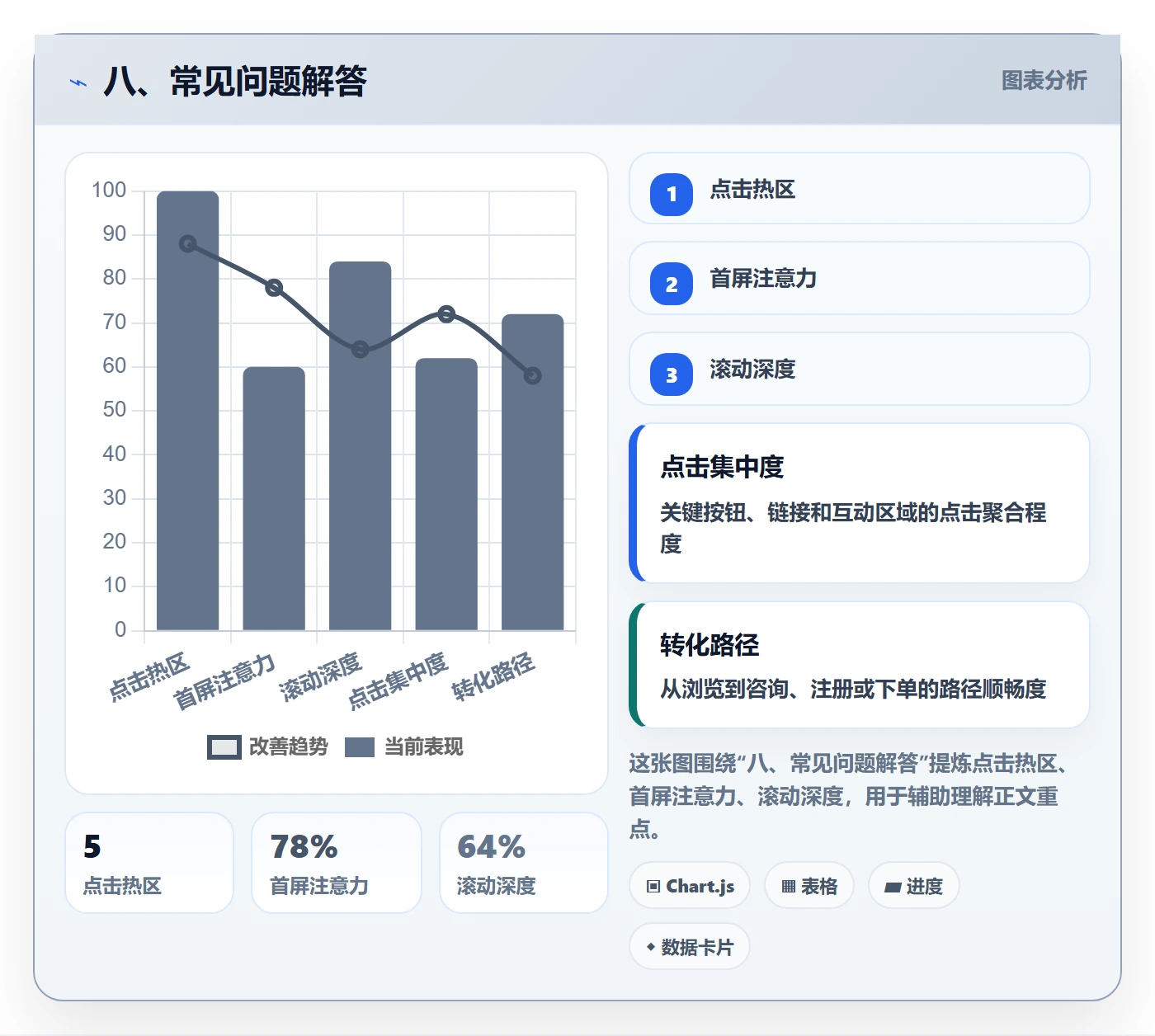This screenshot has width=1155, height=1036.
Task: Click the number 2 badge for 首屏注意力
Action: tap(672, 285)
